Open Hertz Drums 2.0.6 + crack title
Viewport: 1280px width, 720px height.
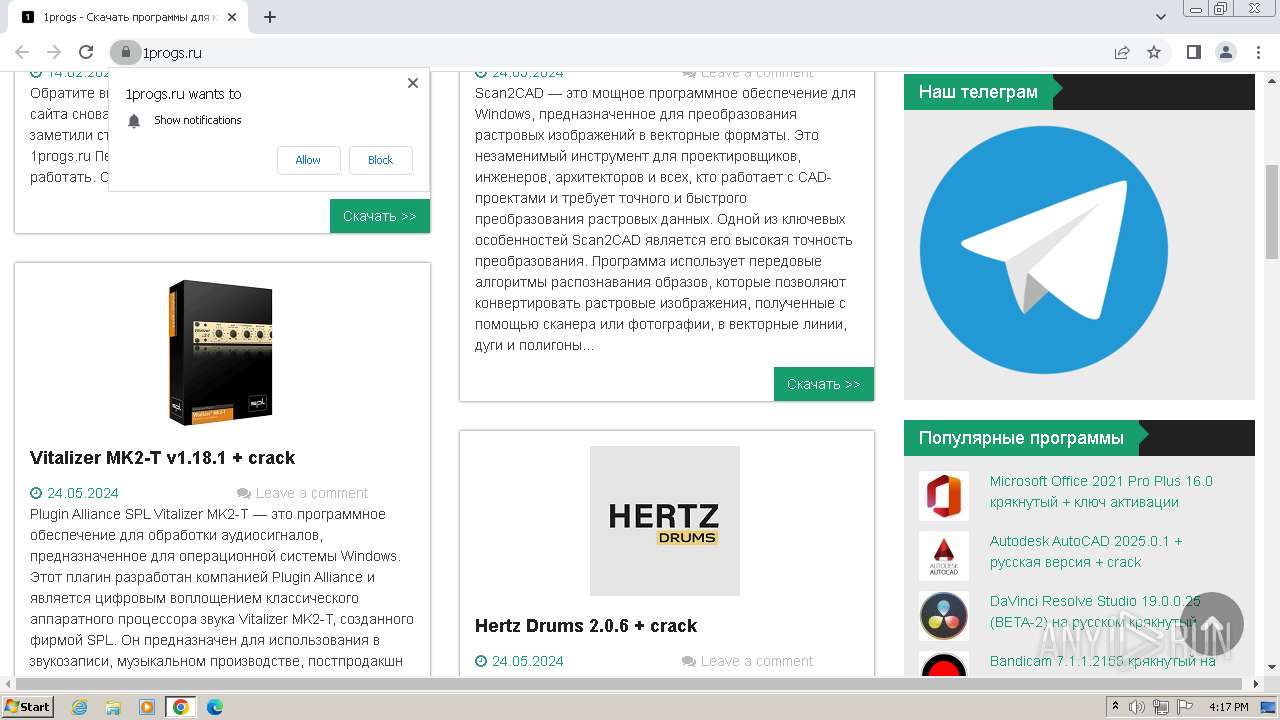586,626
